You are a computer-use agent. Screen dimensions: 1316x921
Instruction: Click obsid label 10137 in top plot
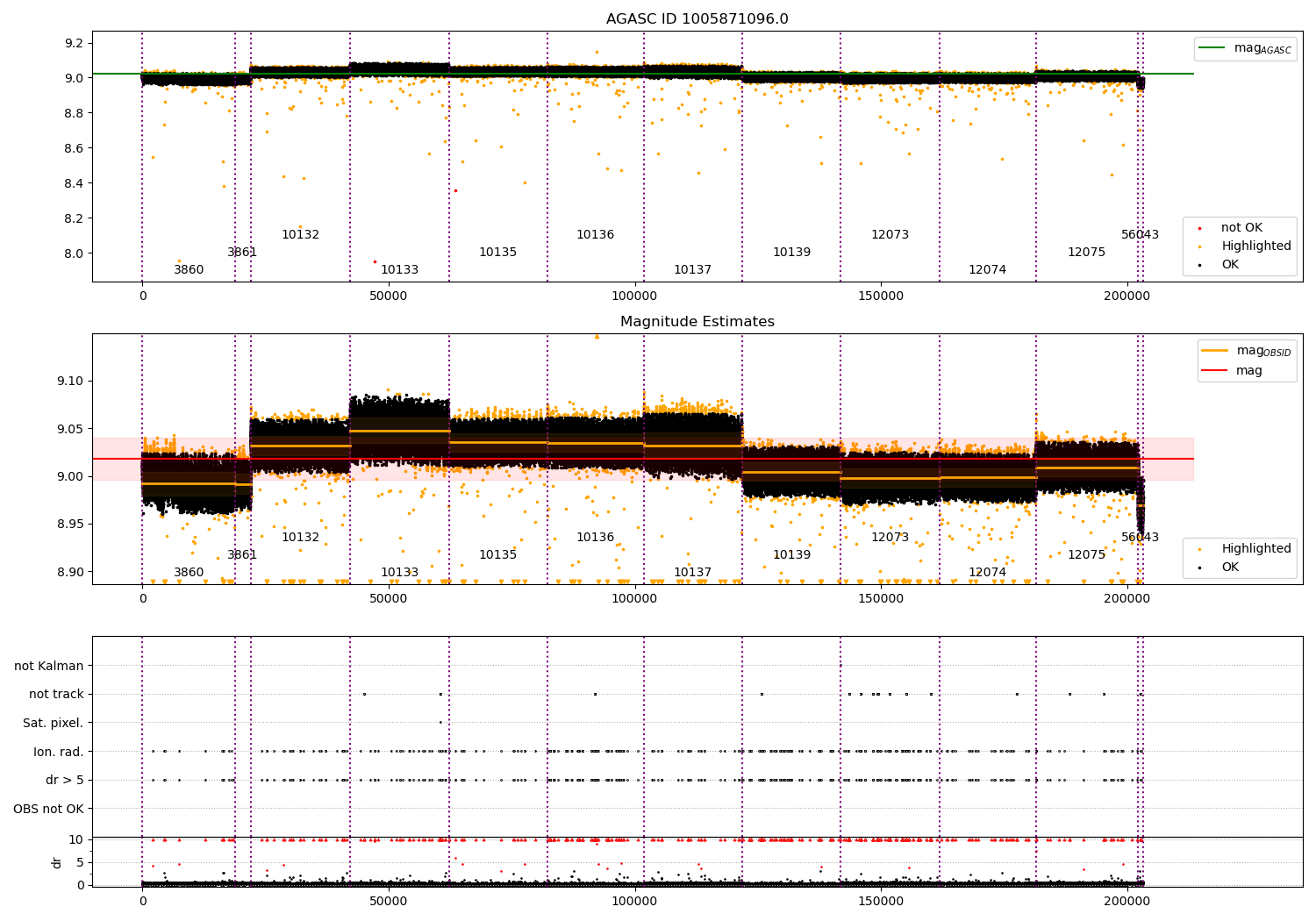point(692,270)
